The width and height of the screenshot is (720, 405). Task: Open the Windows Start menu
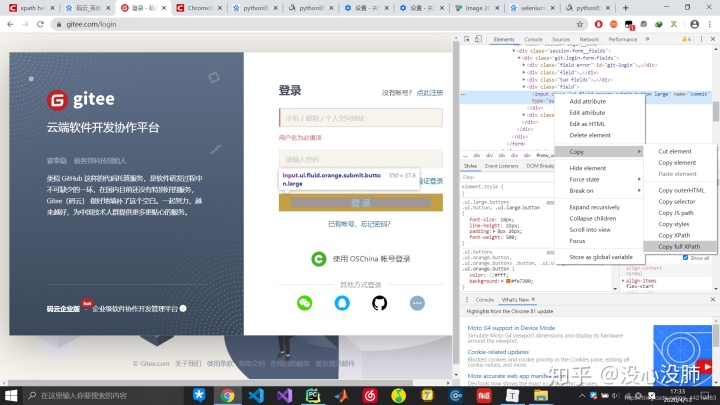click(x=11, y=395)
